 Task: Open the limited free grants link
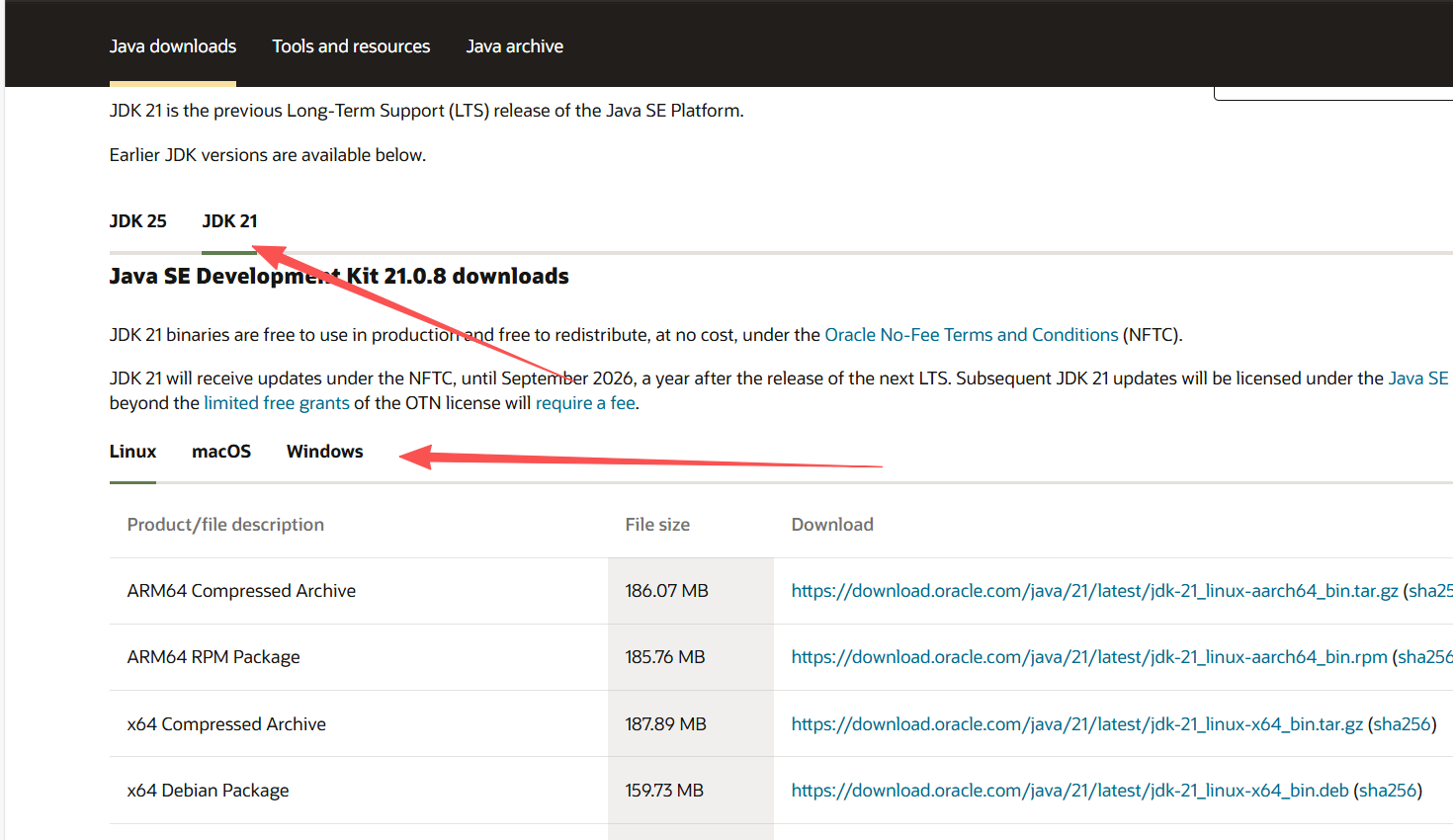[x=276, y=403]
